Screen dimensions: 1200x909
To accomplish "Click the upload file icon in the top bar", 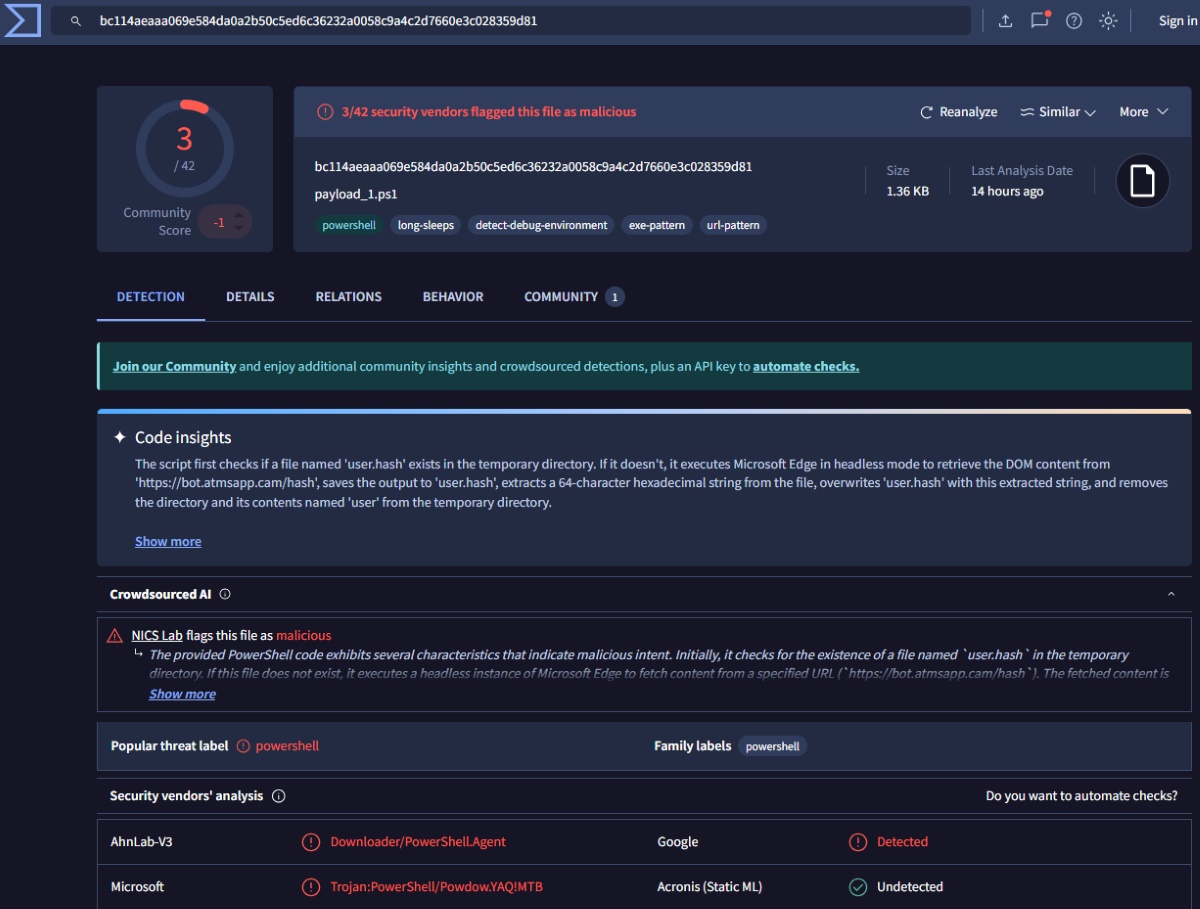I will (x=1005, y=21).
